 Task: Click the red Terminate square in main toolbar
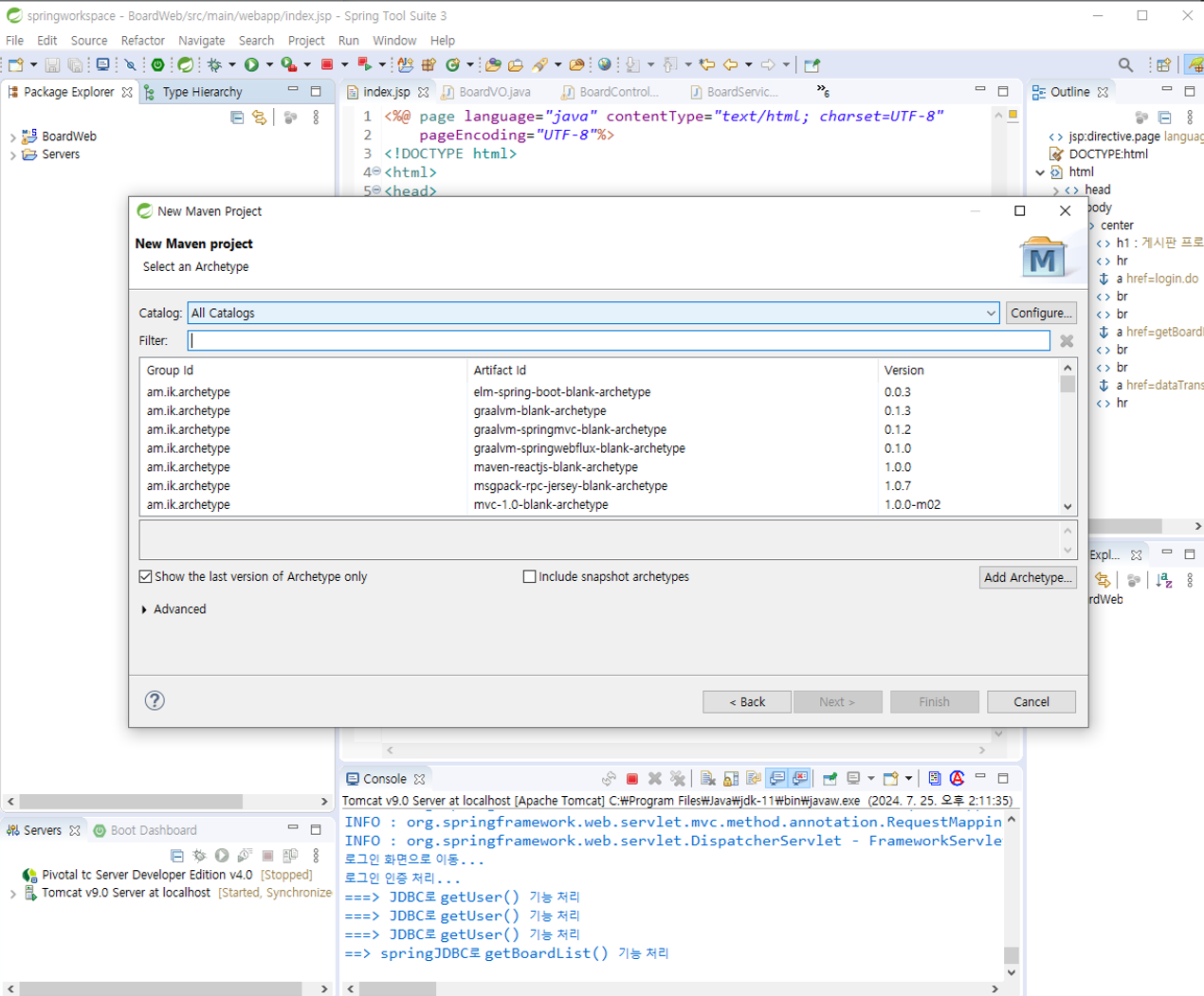pyautogui.click(x=327, y=64)
